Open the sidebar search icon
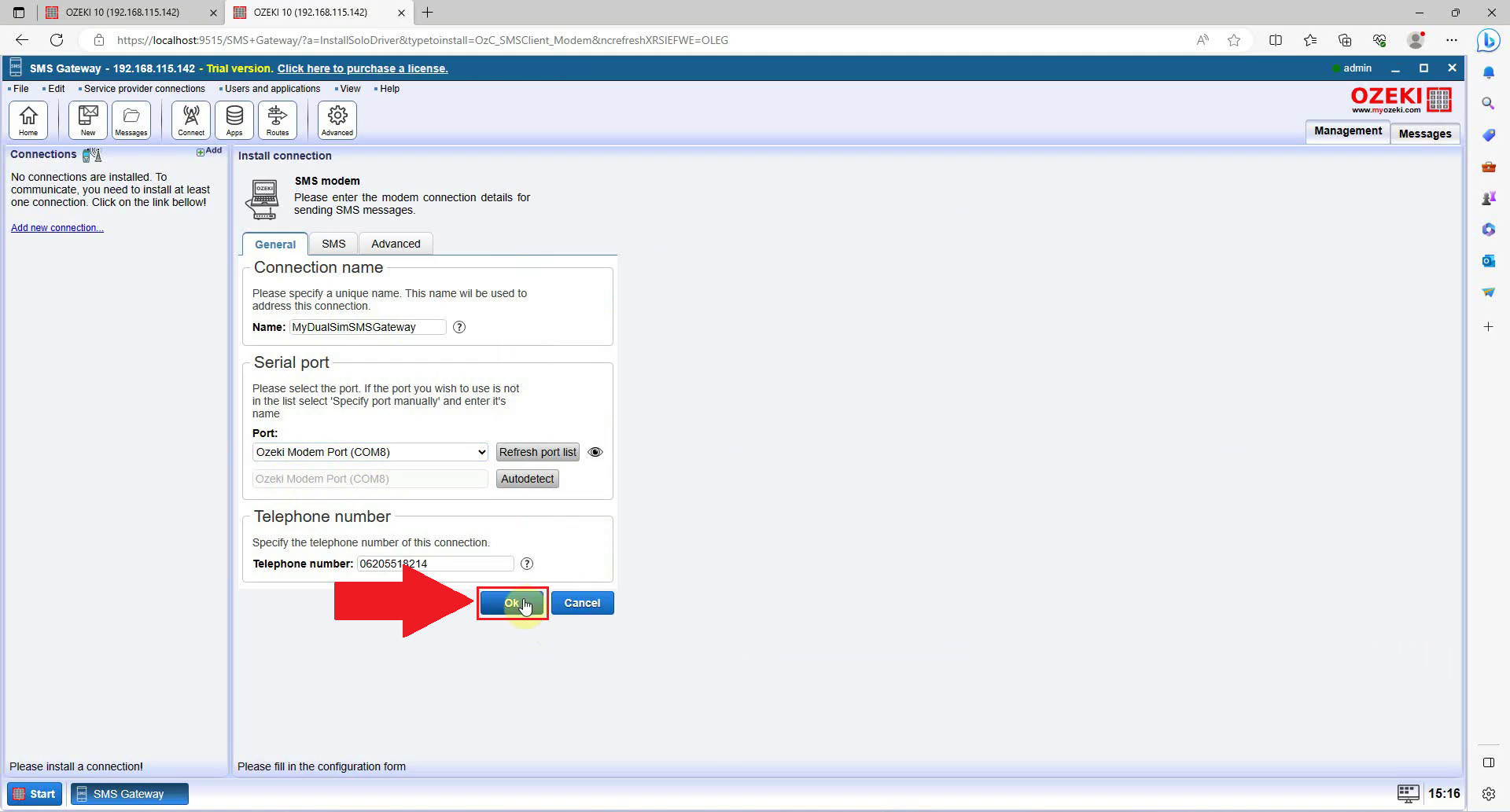 (x=1488, y=103)
